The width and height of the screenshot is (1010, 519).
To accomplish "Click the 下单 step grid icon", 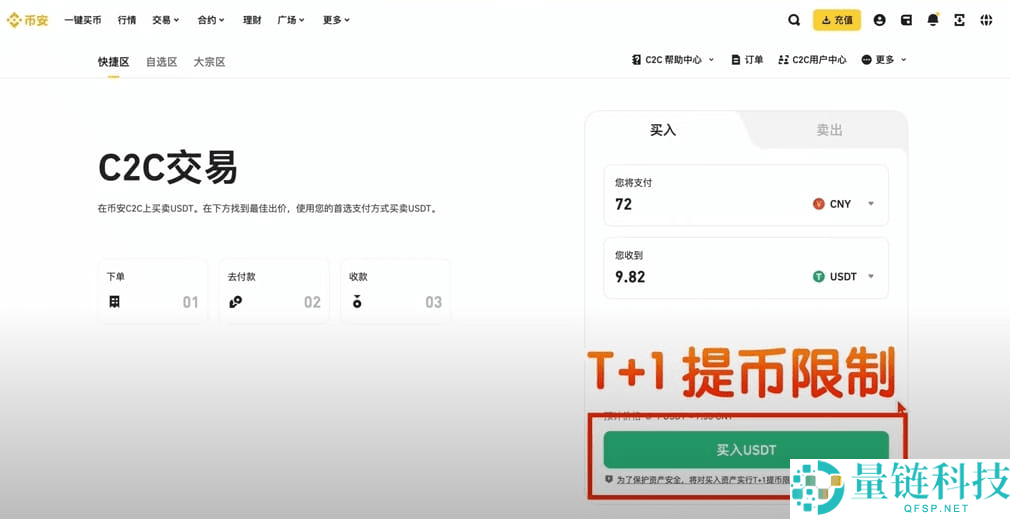I will coord(114,301).
